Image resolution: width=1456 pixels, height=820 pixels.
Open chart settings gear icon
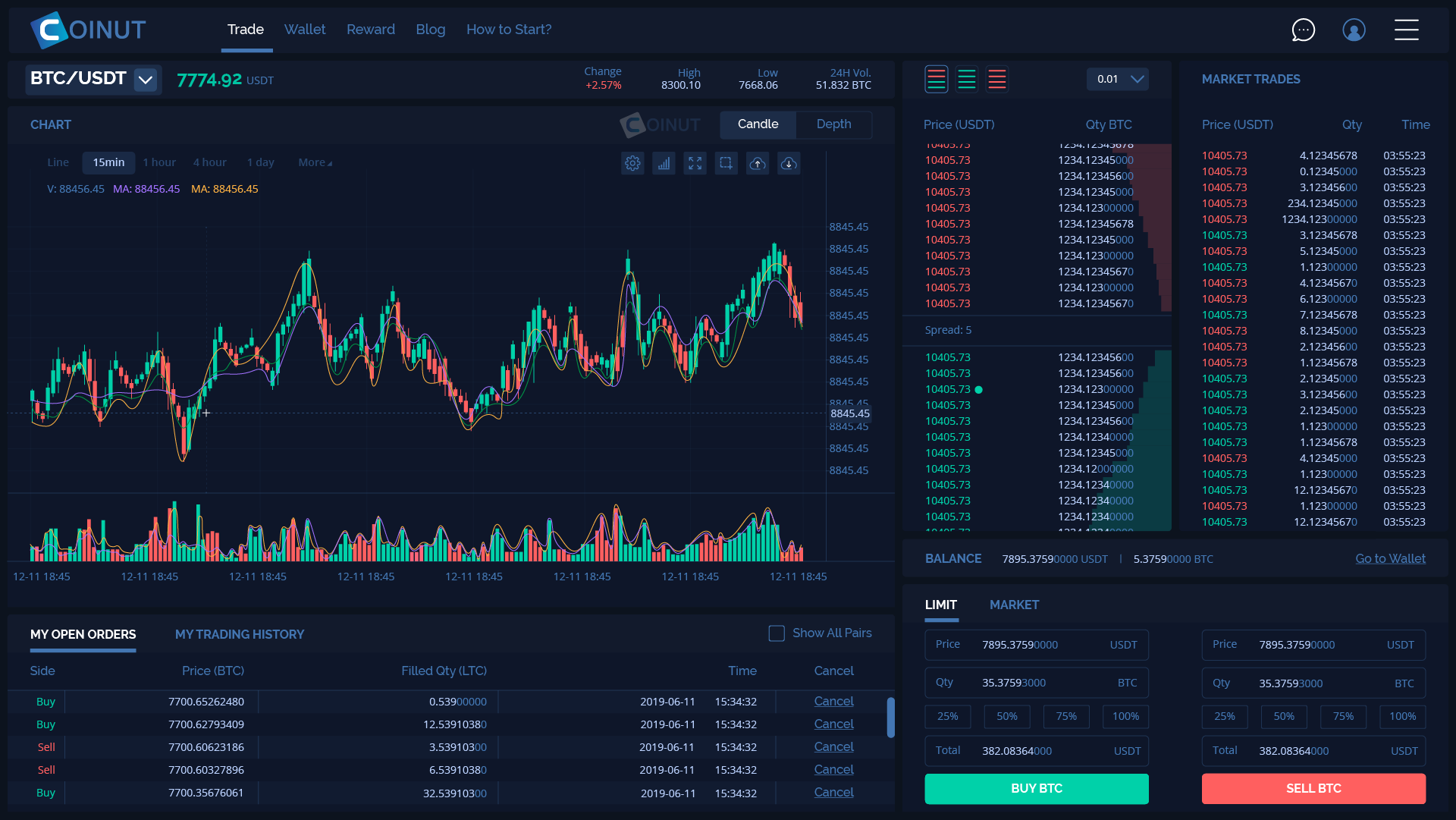click(x=632, y=163)
